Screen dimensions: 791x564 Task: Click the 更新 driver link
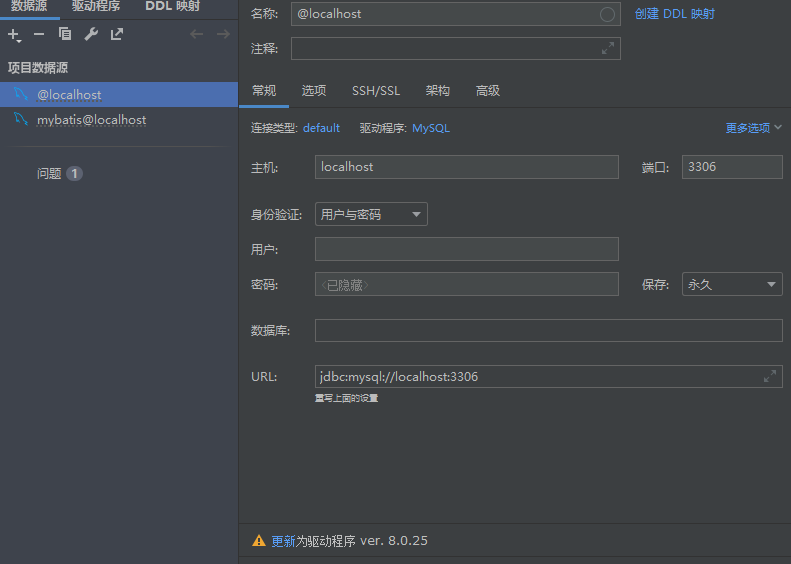click(x=283, y=541)
